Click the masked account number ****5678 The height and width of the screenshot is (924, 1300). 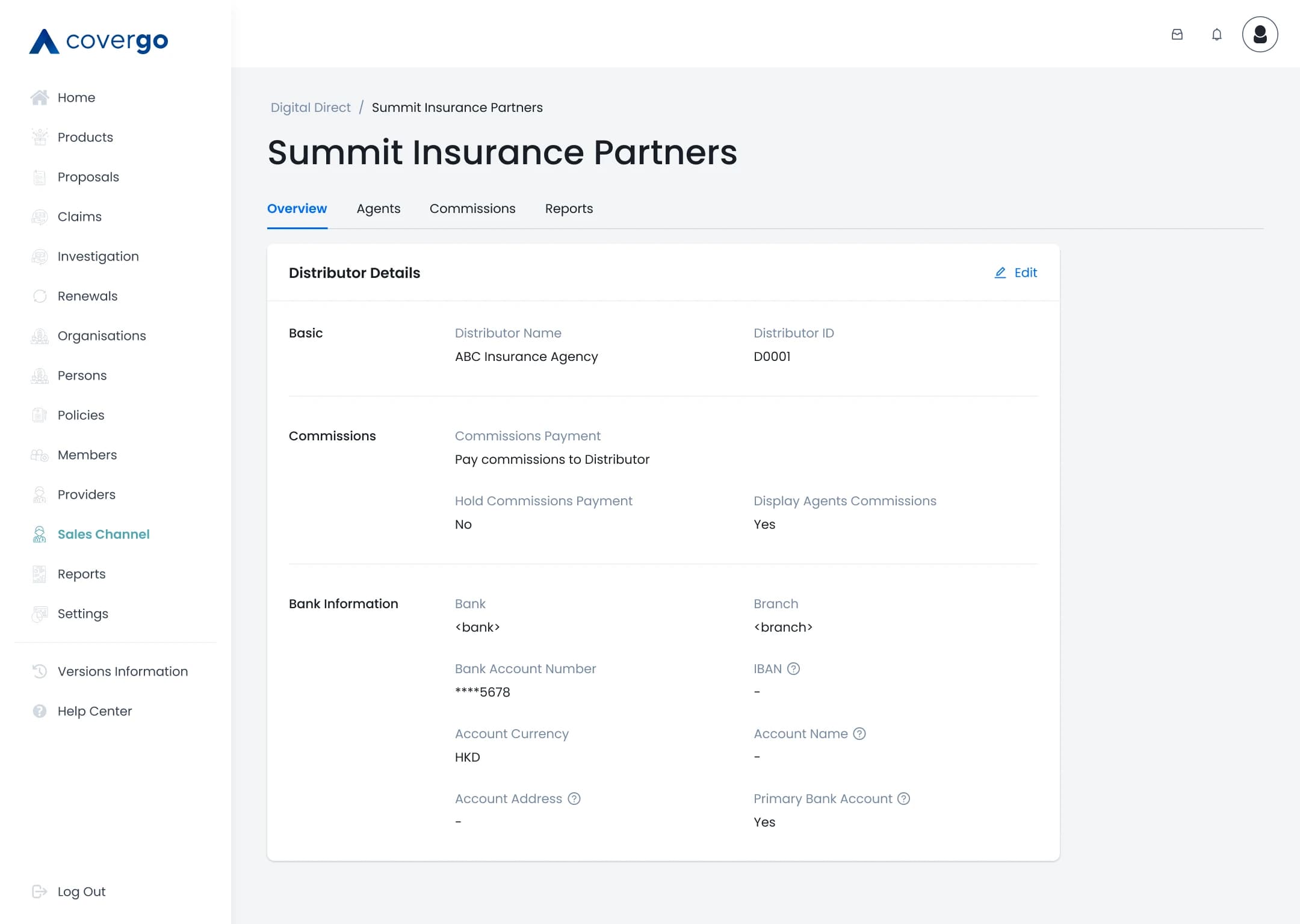click(483, 692)
